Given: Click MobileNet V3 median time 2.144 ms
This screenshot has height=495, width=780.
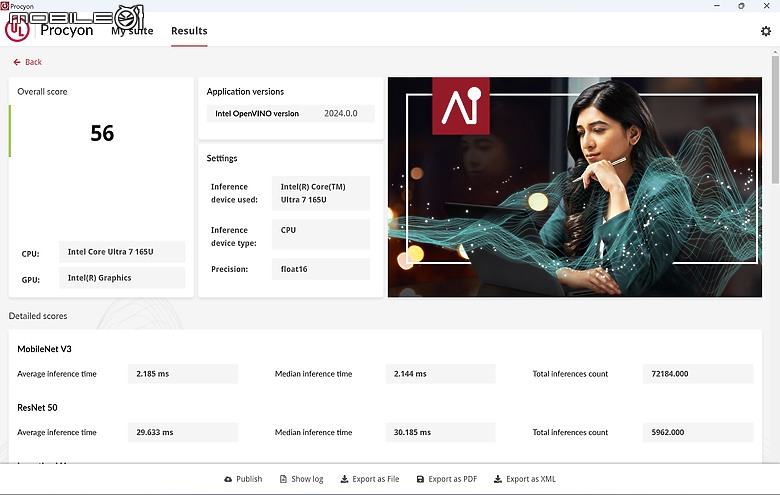Looking at the screenshot, I should [440, 374].
